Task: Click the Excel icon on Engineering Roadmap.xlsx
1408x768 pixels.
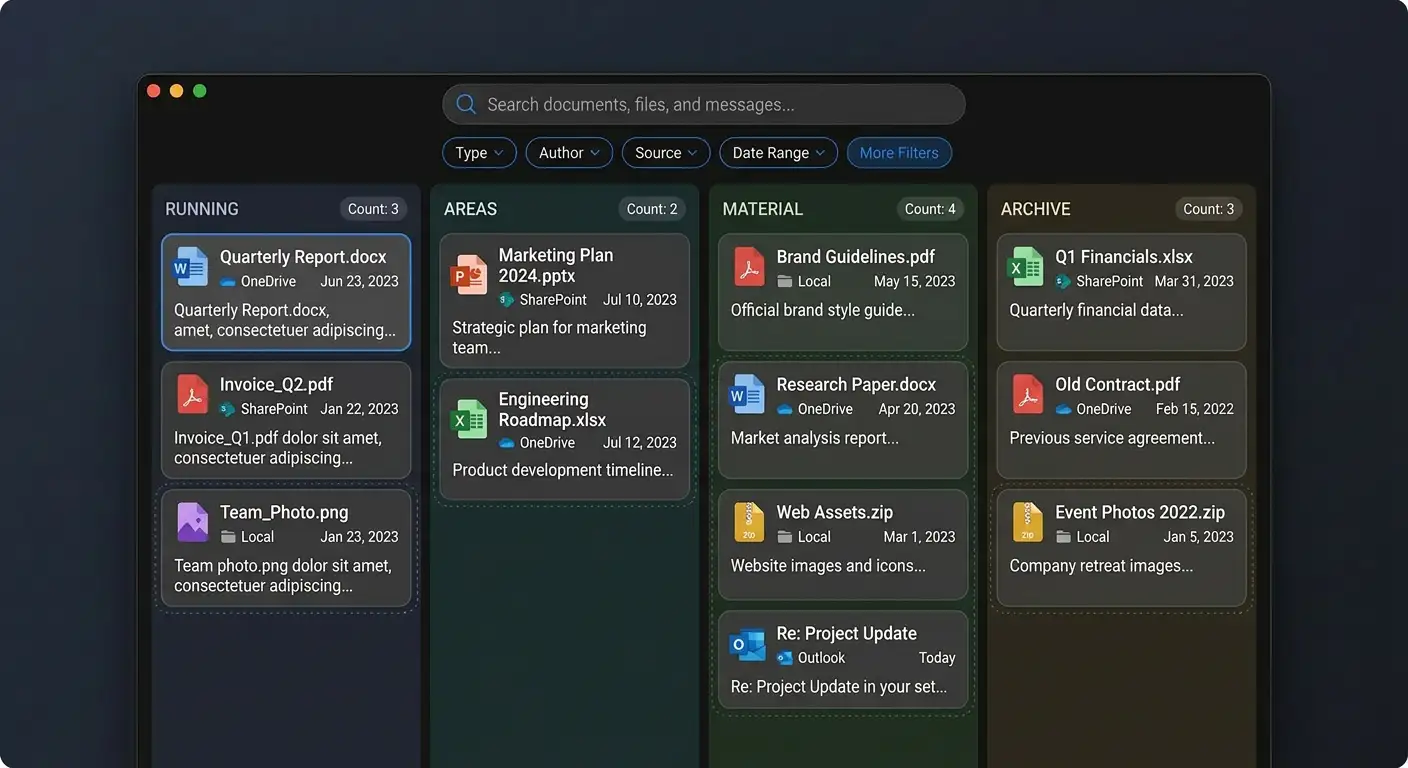Action: (468, 419)
